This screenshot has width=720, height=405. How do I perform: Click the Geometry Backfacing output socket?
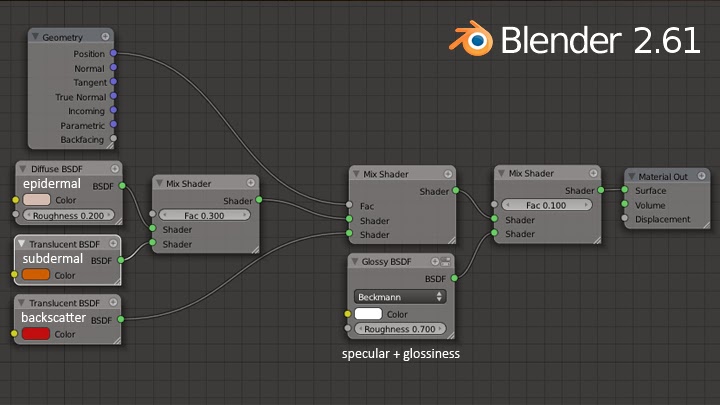[113, 138]
